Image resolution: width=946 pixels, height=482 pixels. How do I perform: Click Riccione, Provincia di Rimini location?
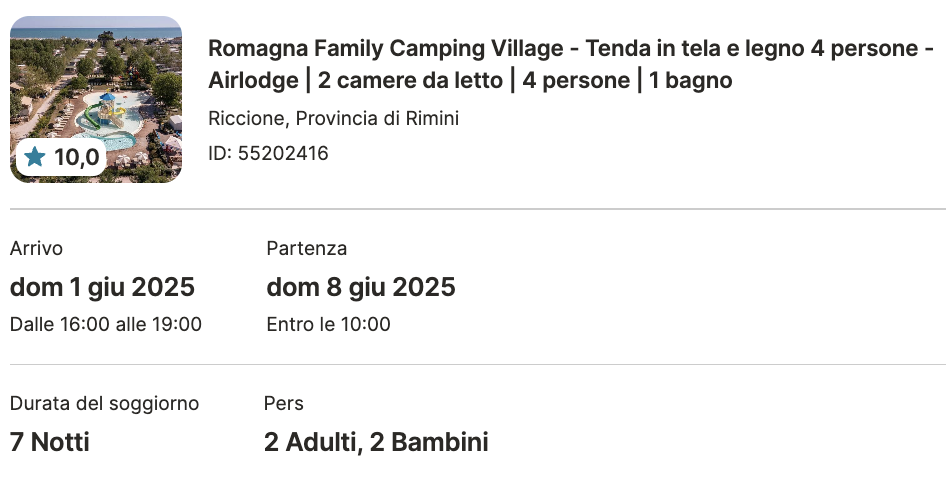pyautogui.click(x=334, y=118)
